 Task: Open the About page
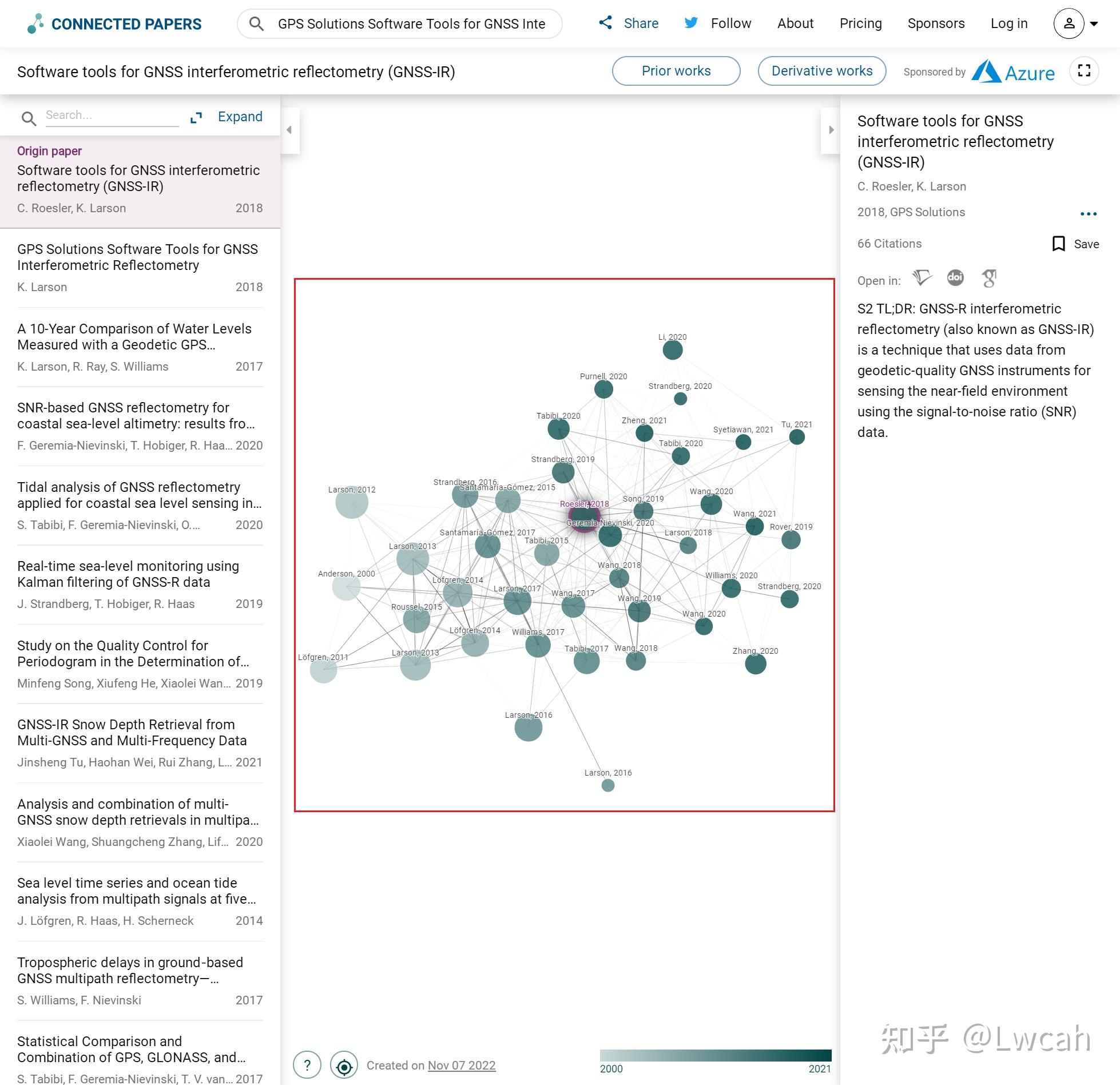(x=795, y=23)
